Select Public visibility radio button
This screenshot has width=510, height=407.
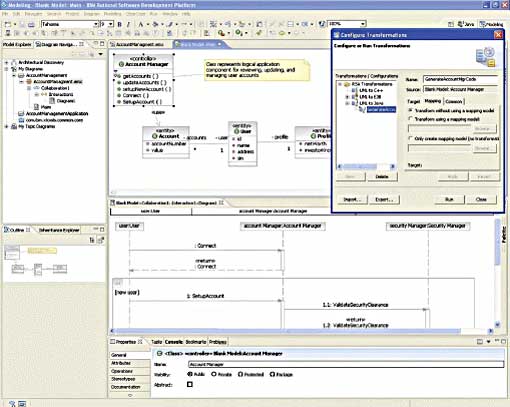190,374
